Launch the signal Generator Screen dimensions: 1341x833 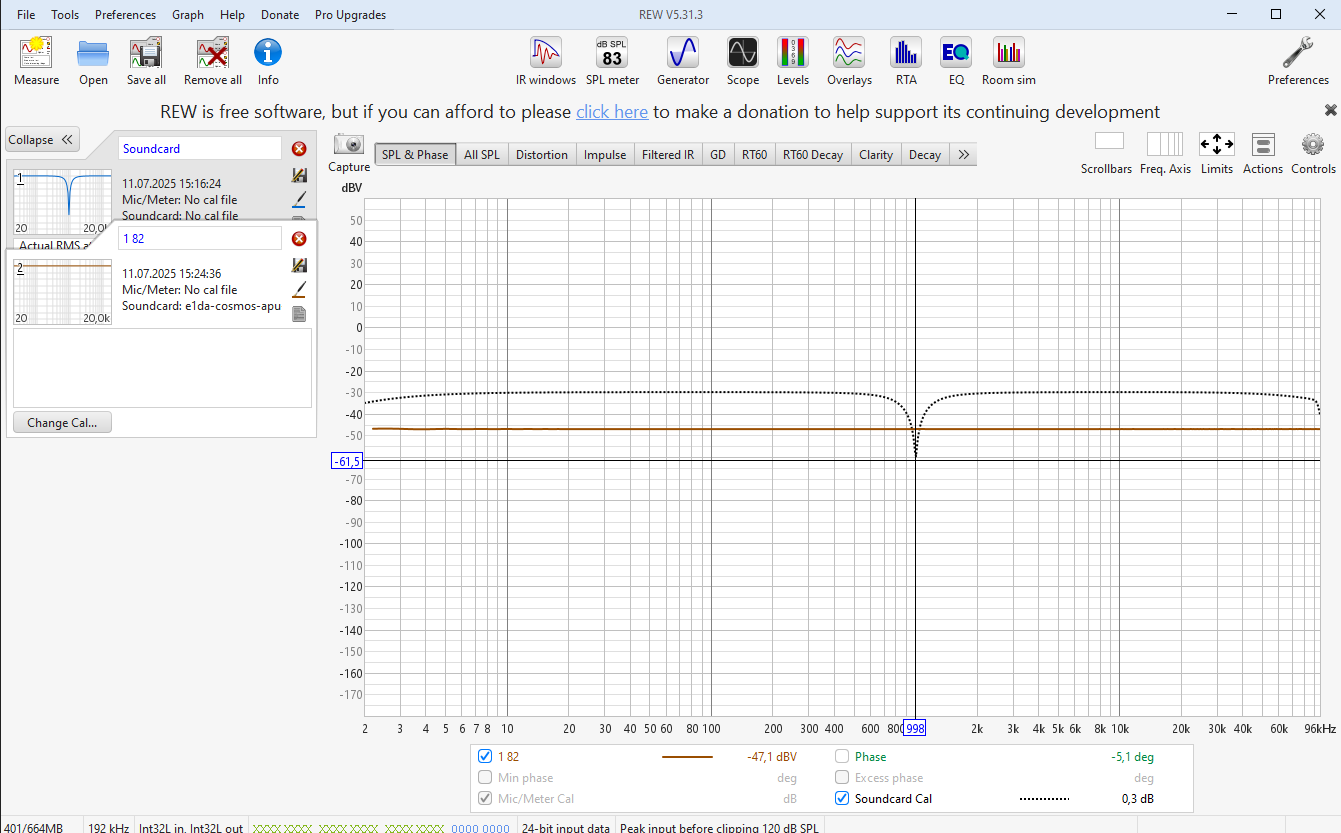point(683,61)
